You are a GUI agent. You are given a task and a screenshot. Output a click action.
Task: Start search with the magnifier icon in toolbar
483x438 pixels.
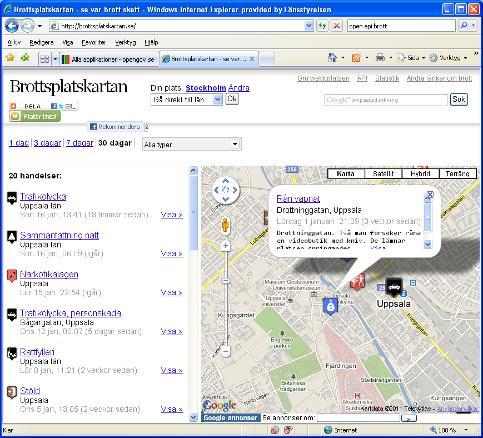(464, 26)
